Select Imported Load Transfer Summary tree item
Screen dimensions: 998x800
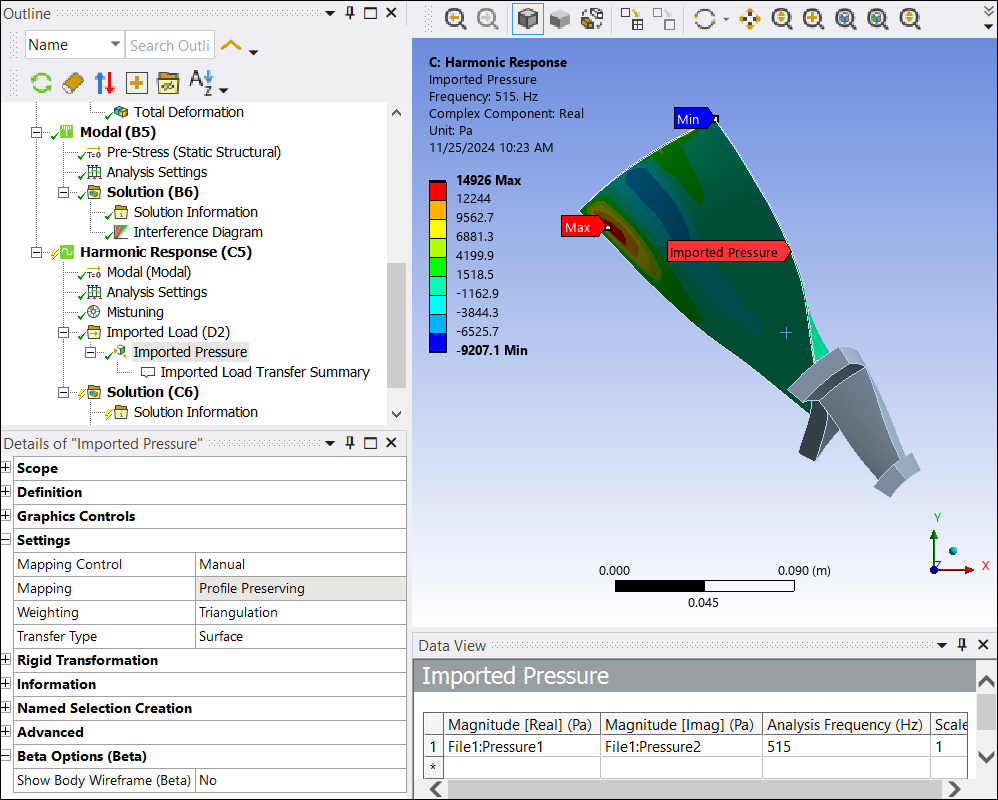pyautogui.click(x=264, y=372)
